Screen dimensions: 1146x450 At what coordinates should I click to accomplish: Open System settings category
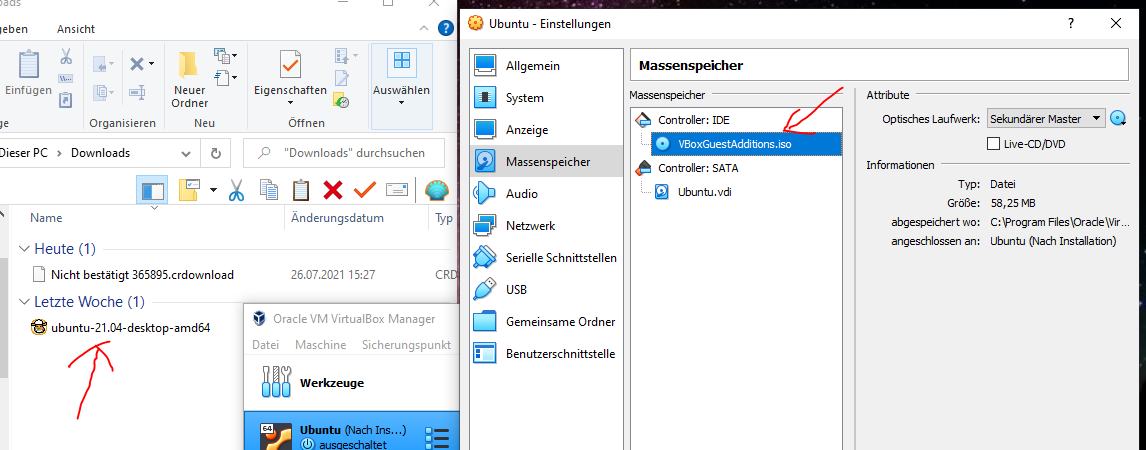click(547, 98)
